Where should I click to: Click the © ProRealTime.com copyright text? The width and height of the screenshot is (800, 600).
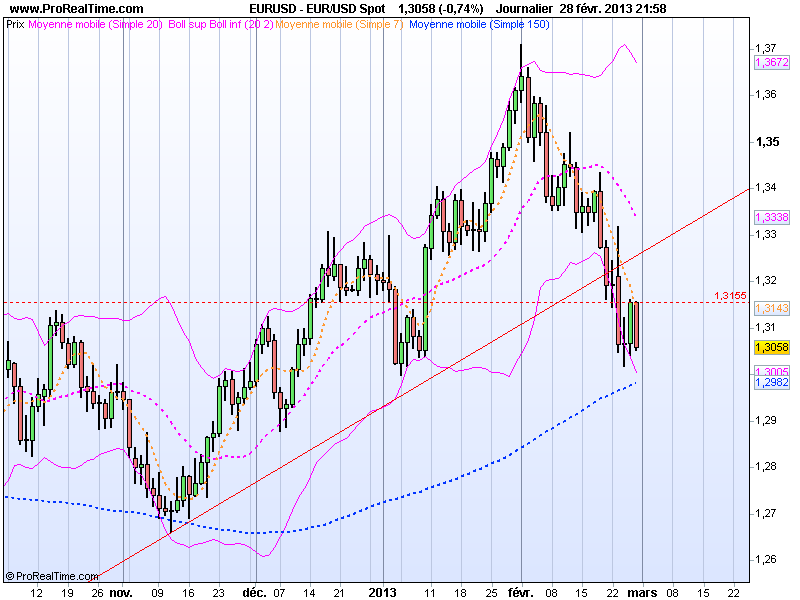[52, 576]
